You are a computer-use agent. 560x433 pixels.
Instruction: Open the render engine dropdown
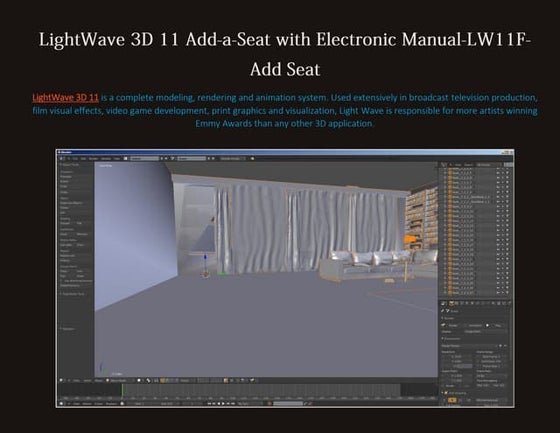[x=233, y=158]
